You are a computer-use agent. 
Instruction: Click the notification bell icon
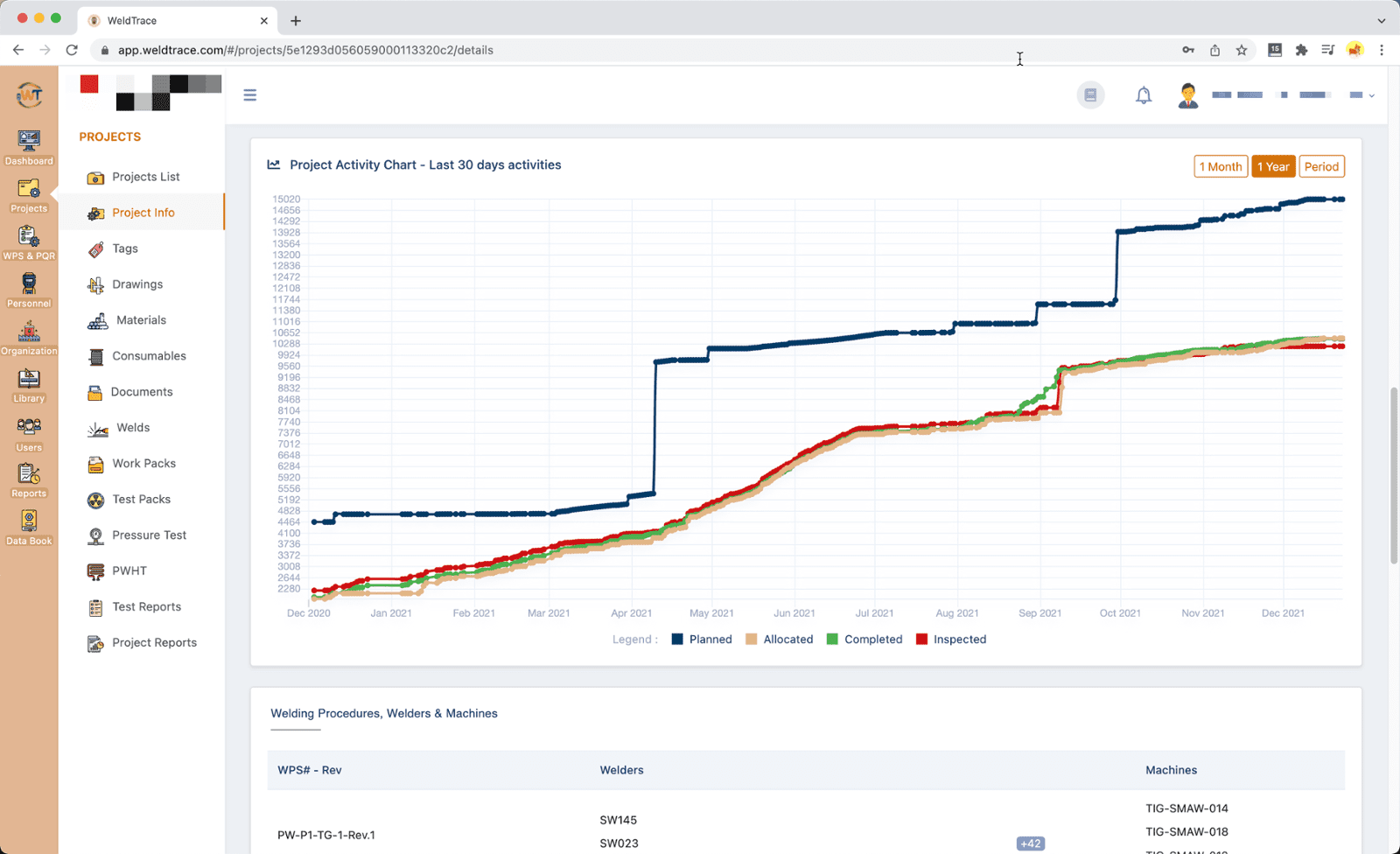[1144, 94]
